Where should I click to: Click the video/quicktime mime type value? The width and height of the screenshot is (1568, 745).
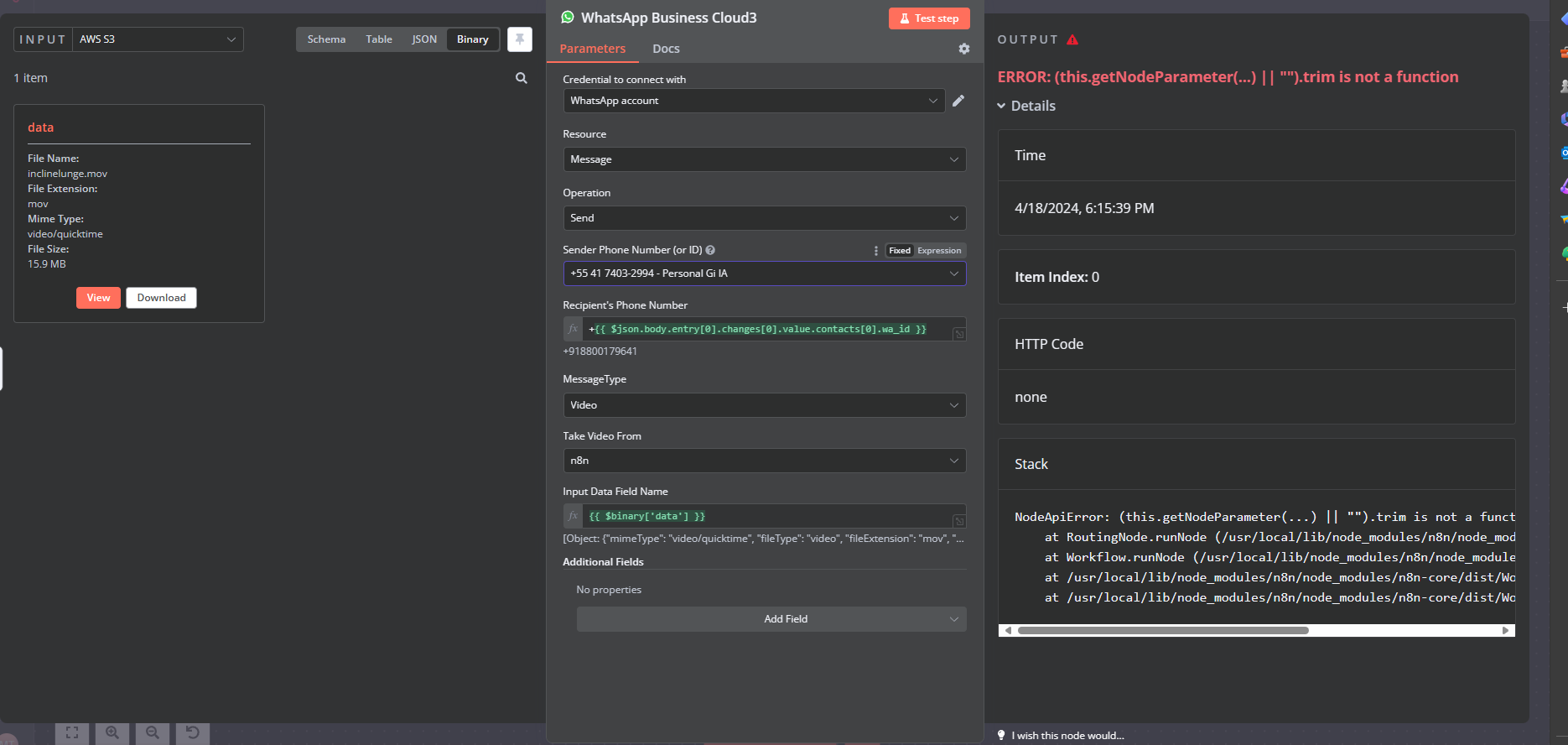65,234
